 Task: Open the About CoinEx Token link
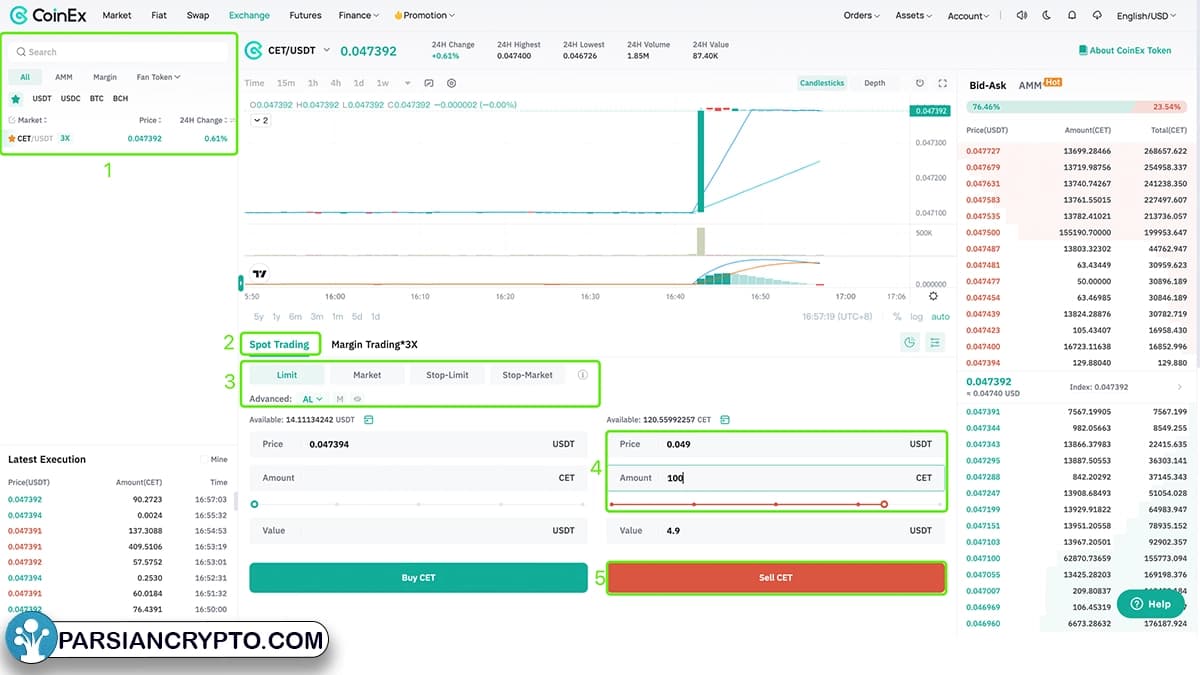click(x=1125, y=50)
